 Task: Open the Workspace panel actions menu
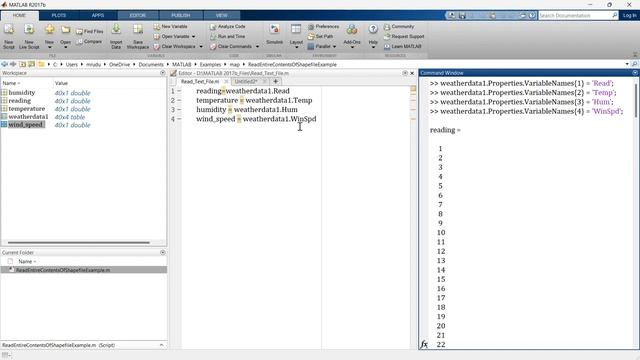[x=163, y=73]
